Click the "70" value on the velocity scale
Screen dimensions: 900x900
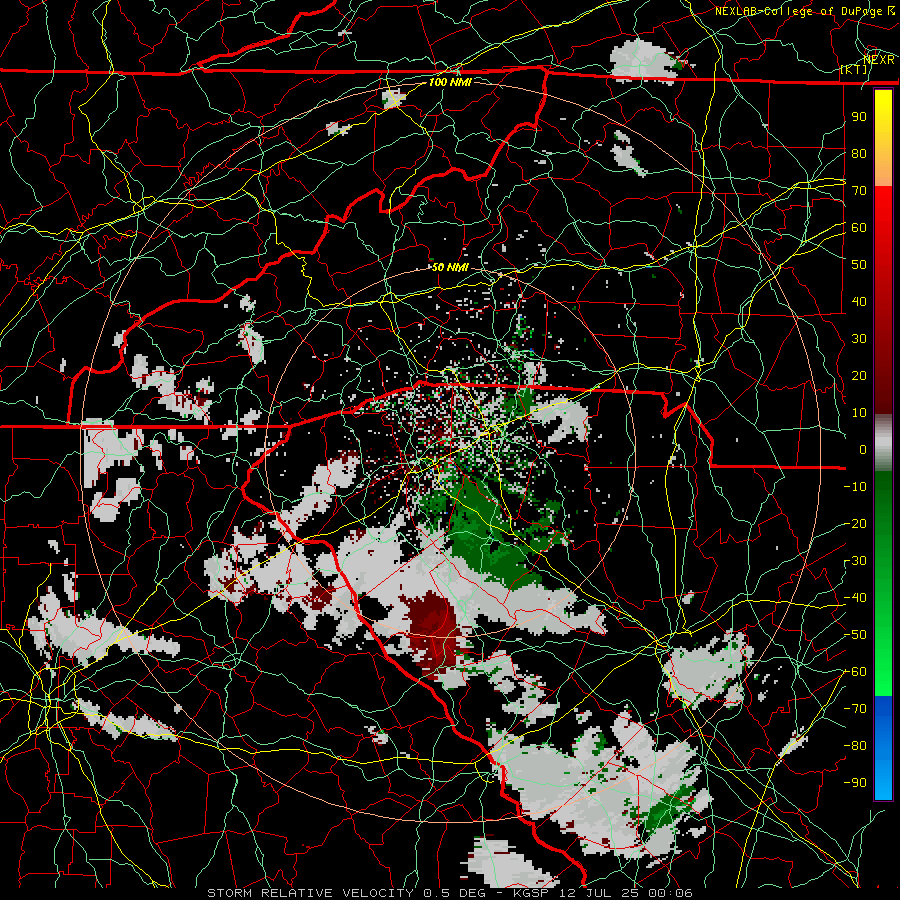859,191
